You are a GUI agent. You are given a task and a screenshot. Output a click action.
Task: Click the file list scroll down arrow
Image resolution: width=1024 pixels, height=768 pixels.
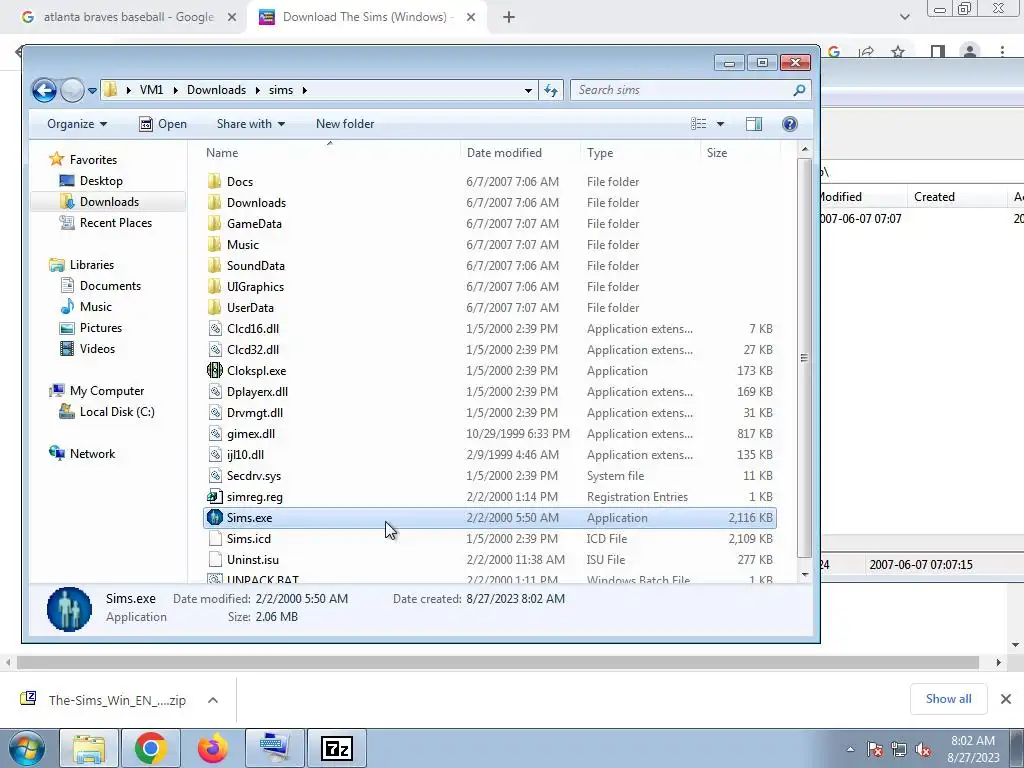coord(805,575)
